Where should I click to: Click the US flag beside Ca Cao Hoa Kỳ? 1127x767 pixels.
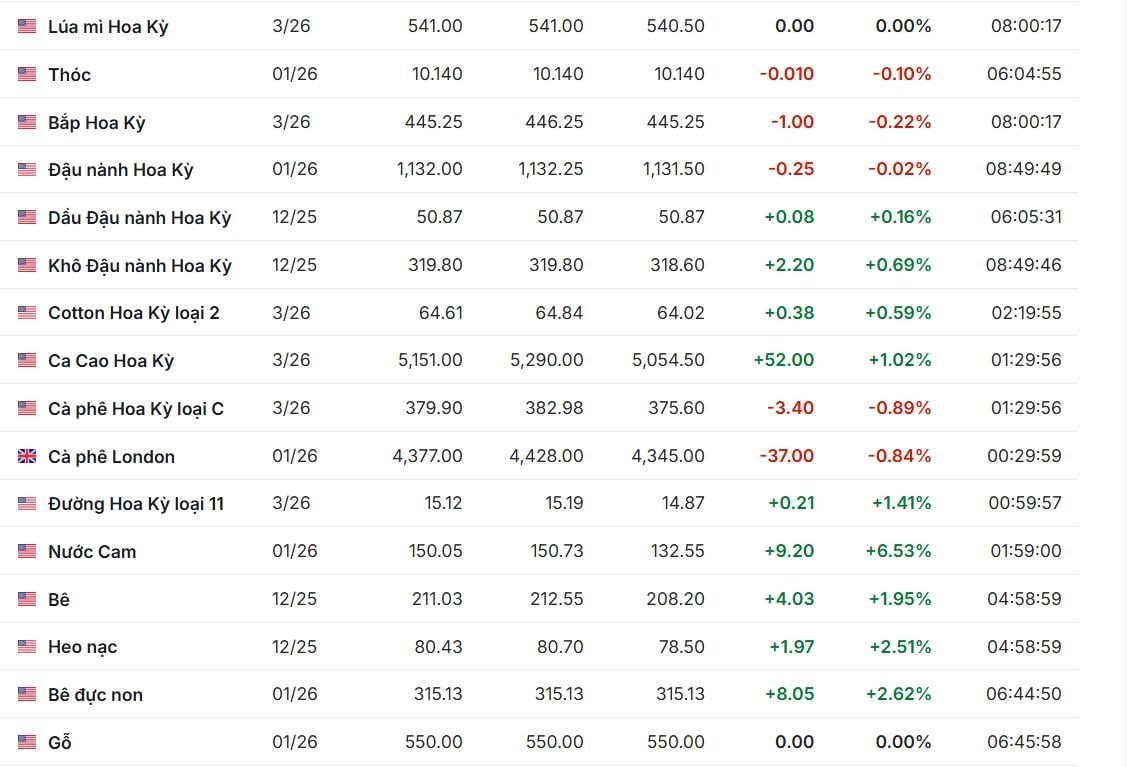pyautogui.click(x=27, y=360)
